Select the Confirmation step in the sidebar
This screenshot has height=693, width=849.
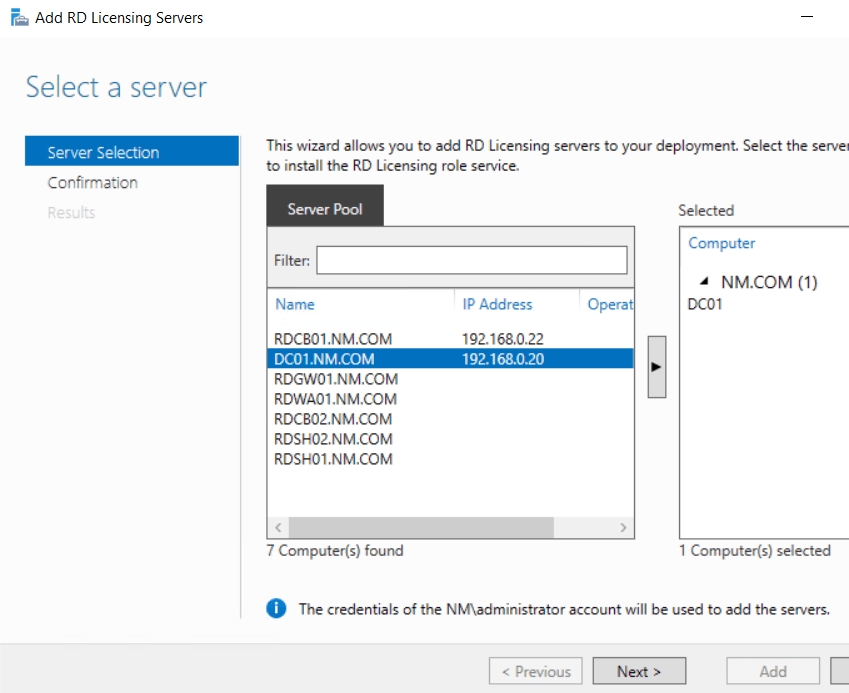(93, 182)
